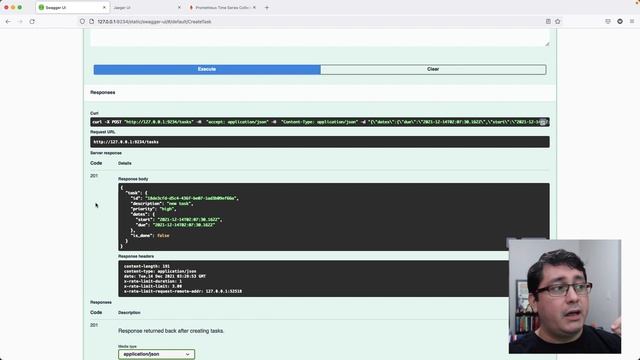Click the Clear button
Screen dimensions: 640x360
pos(433,69)
